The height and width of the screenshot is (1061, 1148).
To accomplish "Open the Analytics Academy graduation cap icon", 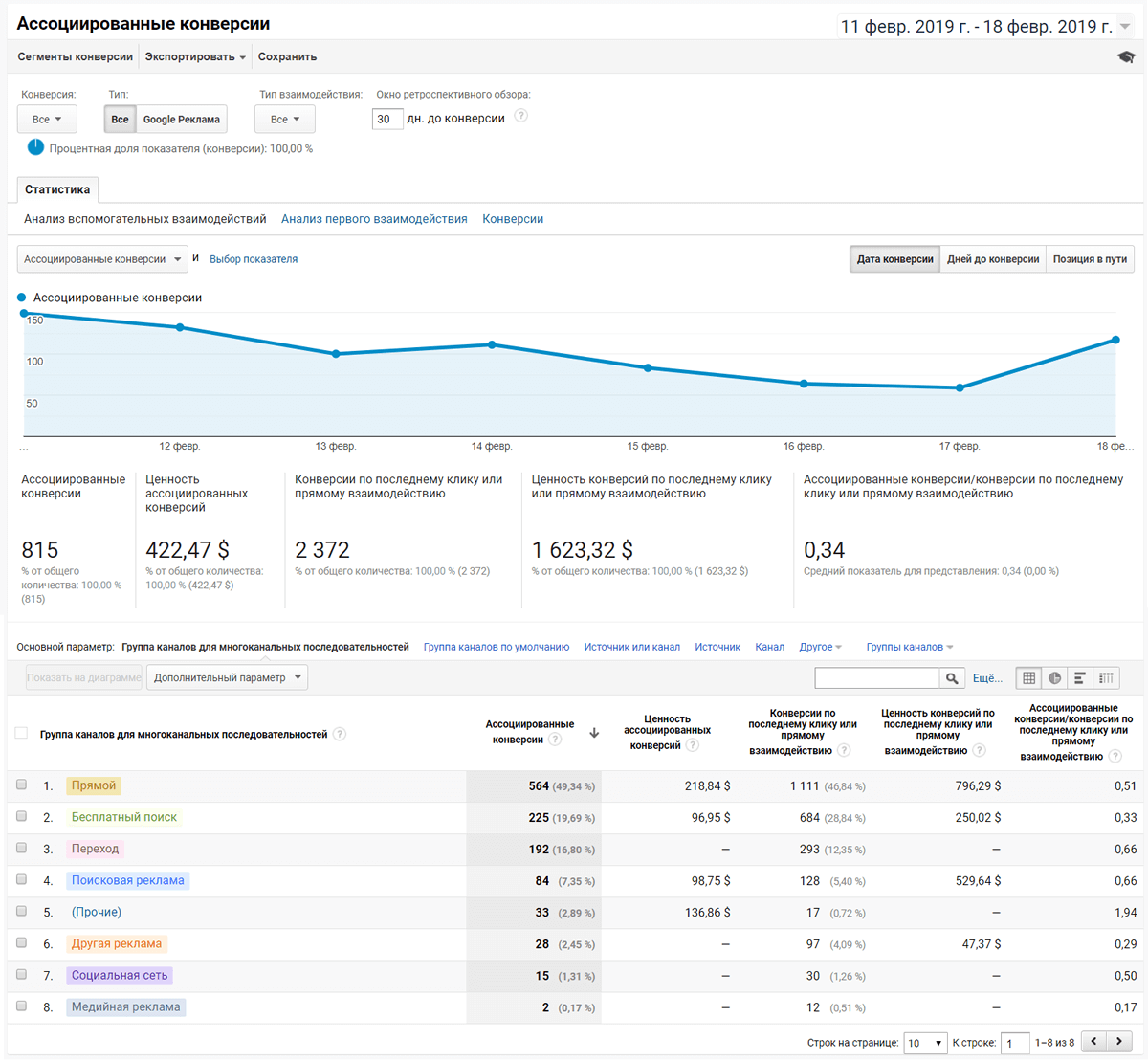I will point(1126,56).
